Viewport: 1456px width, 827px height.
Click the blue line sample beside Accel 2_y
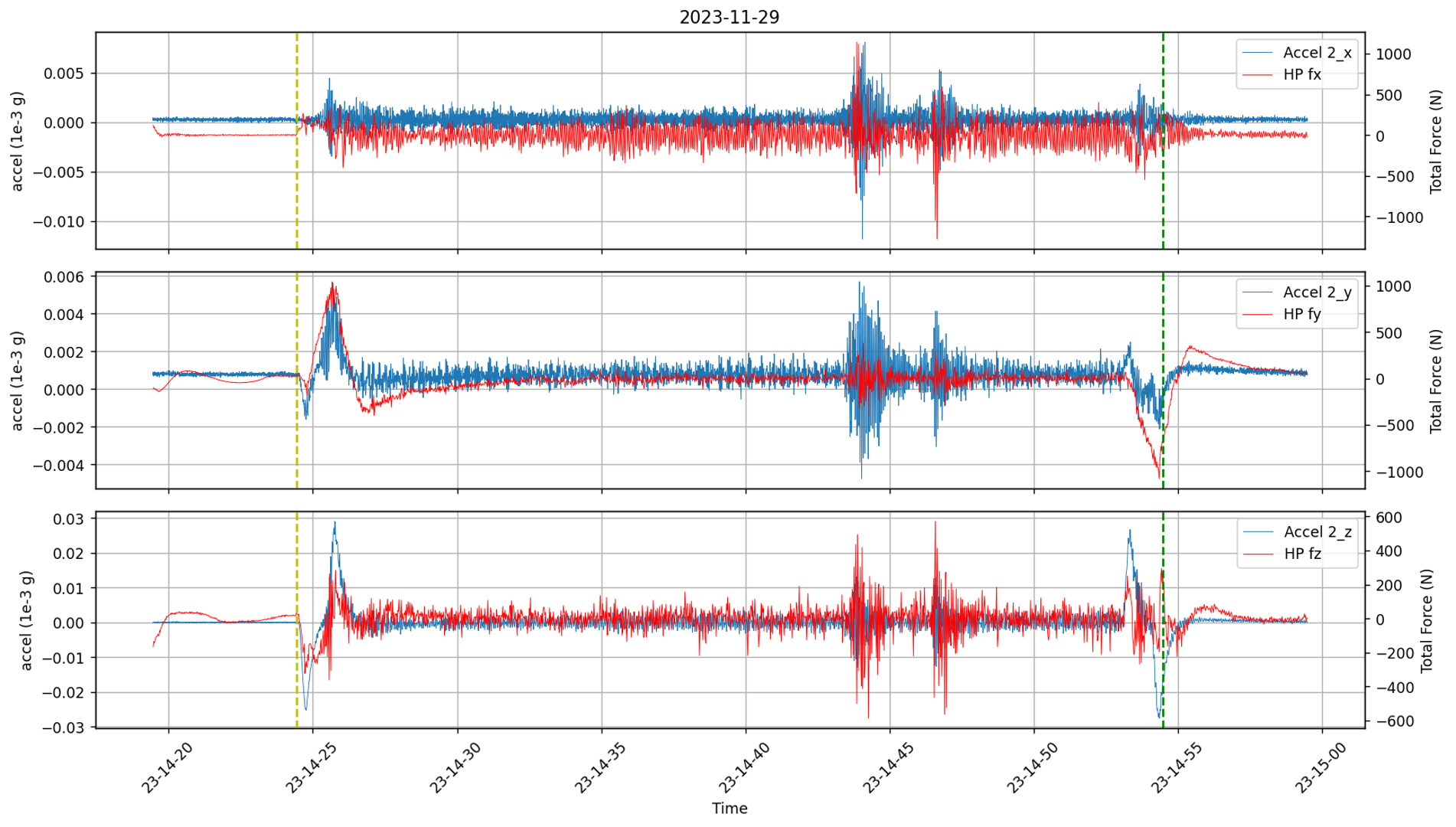(x=1258, y=293)
